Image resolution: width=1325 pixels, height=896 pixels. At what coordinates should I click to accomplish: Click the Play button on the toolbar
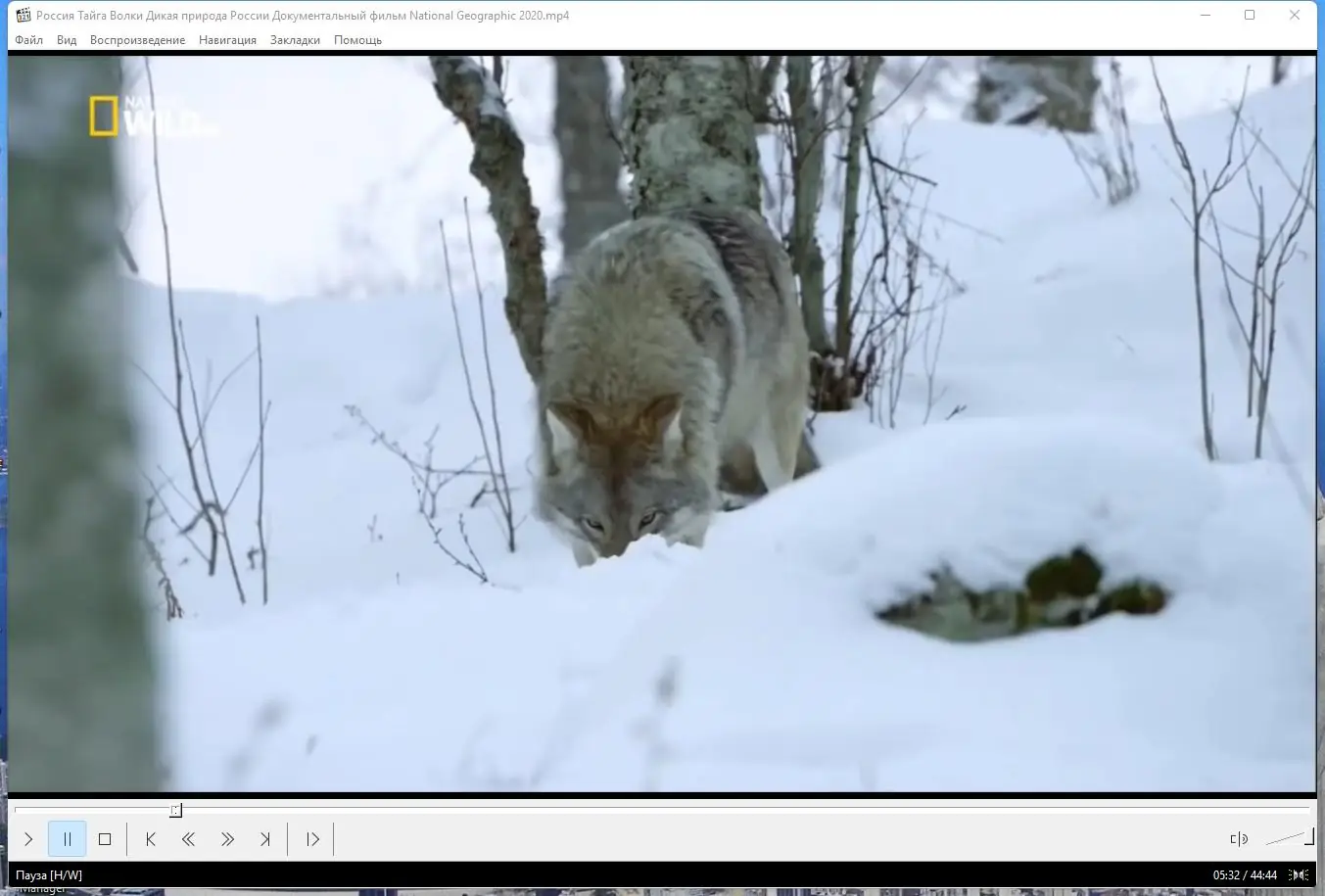click(x=28, y=839)
